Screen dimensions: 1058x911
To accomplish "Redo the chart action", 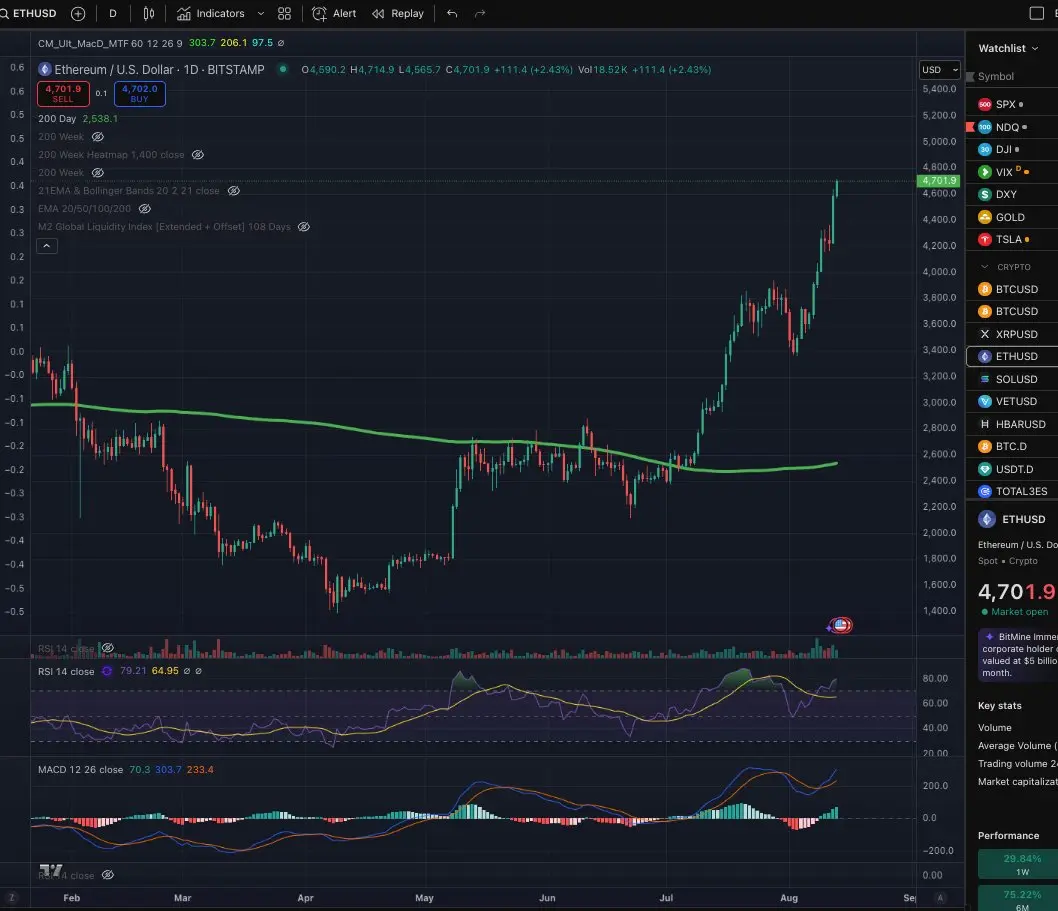I will coord(480,13).
